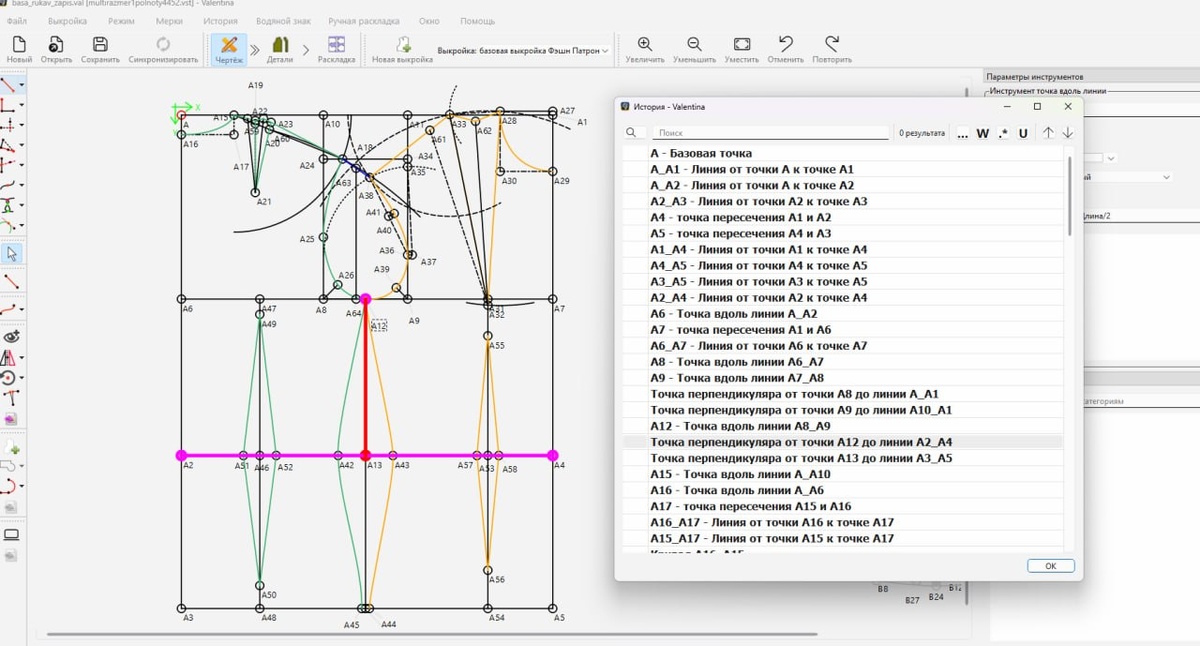Open a file with the Открыть icon
1200x646 pixels.
(56, 45)
